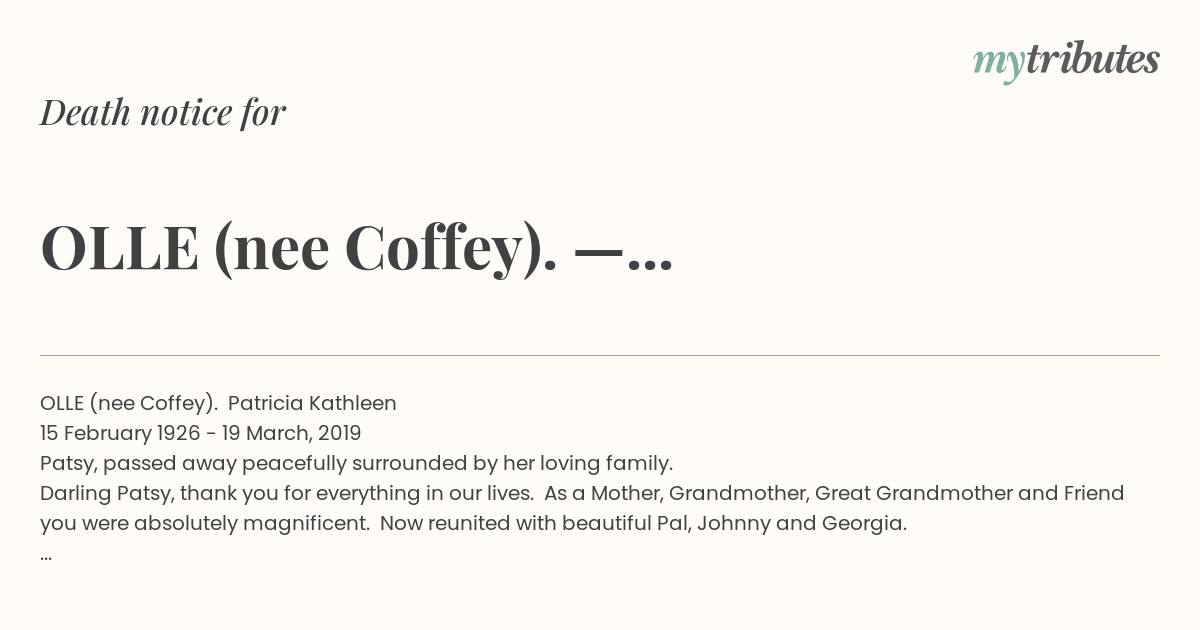This screenshot has height=630, width=1200.
Task: Expand the trailing "…" below the notice
Action: click(46, 556)
